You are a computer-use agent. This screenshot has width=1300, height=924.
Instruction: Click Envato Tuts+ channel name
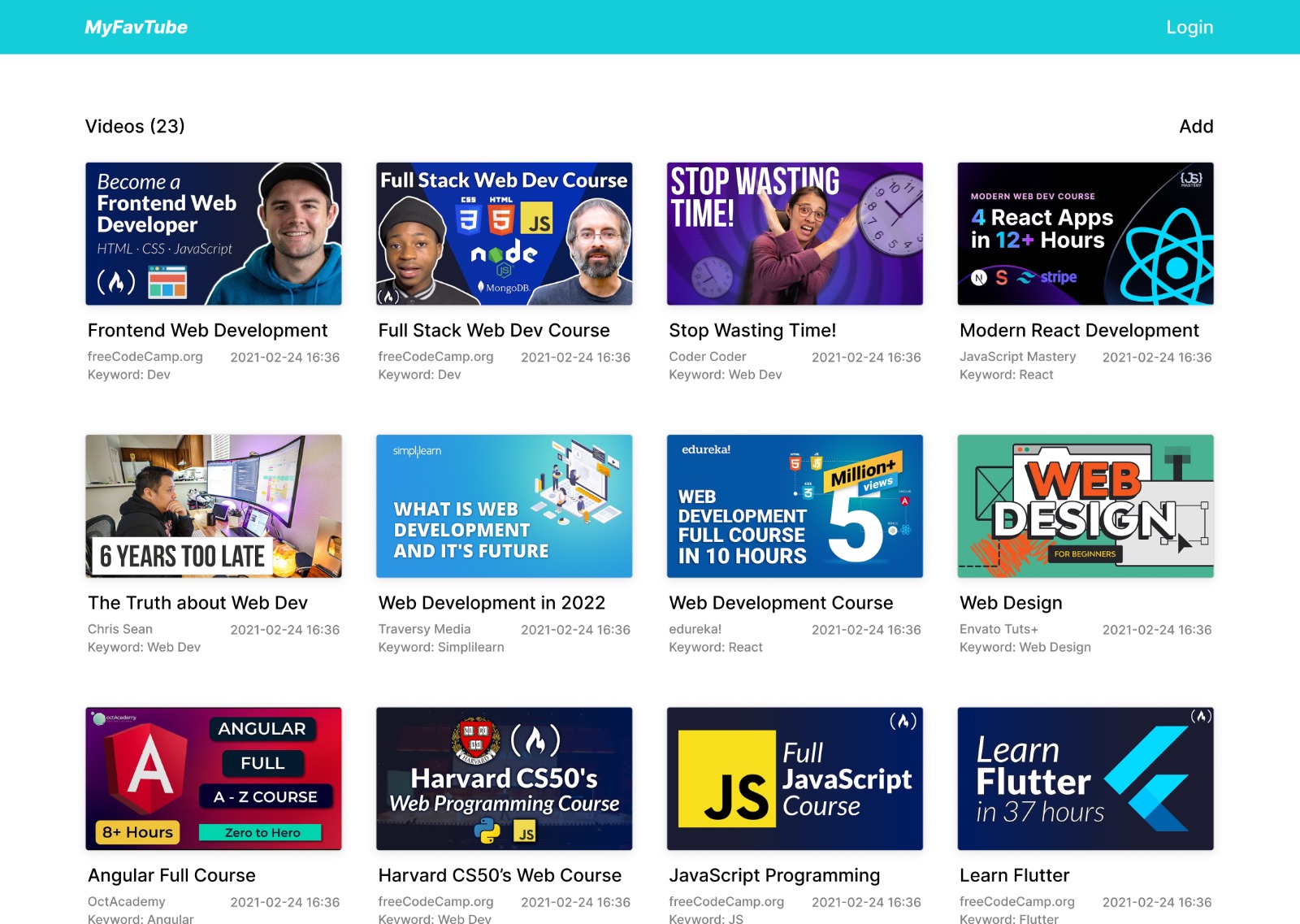(999, 629)
